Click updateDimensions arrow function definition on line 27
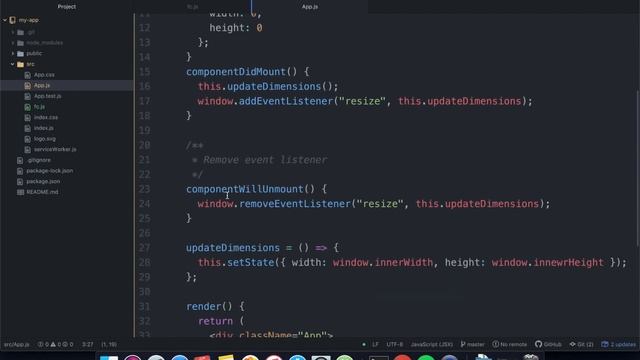This screenshot has height=360, width=640. coord(233,248)
